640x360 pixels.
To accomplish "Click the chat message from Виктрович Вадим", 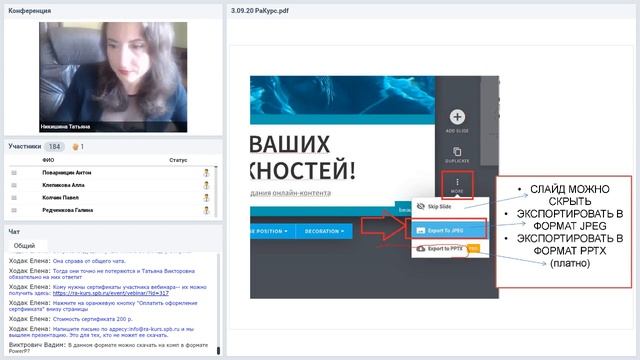I will (x=108, y=348).
